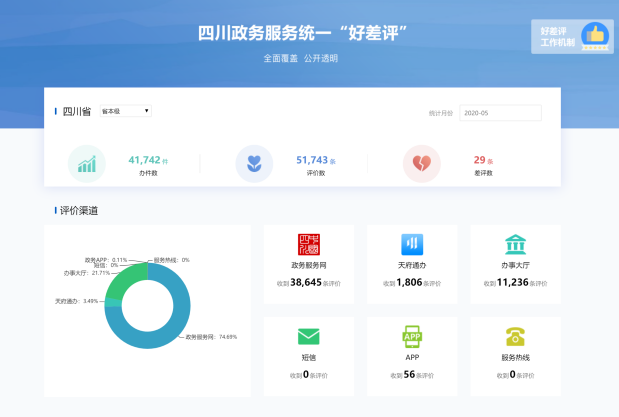This screenshot has width=619, height=417.
Task: Click the 41,742 办件数 count
Action: pyautogui.click(x=145, y=160)
